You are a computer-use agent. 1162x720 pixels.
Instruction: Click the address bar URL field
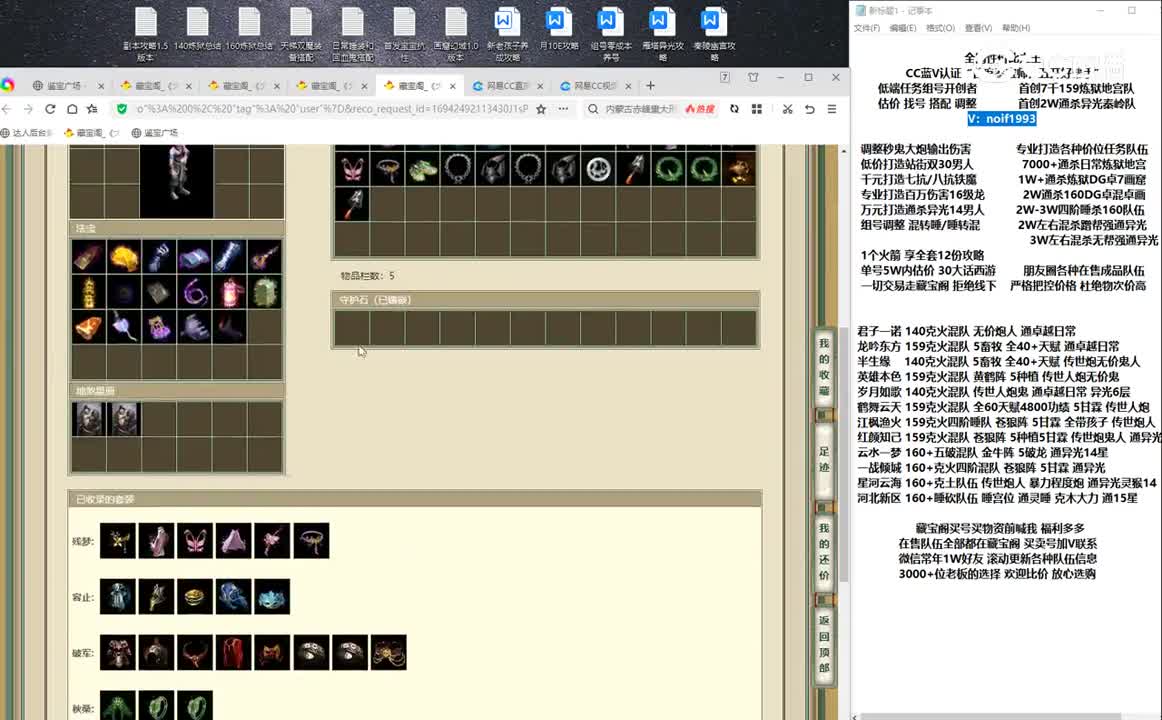(x=331, y=109)
